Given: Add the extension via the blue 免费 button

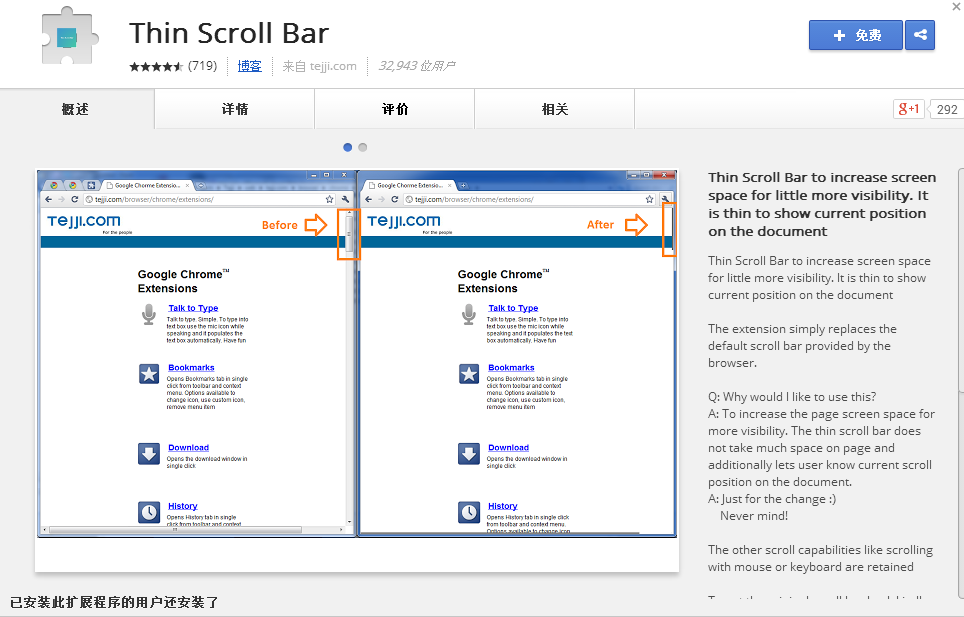Looking at the screenshot, I should [856, 35].
